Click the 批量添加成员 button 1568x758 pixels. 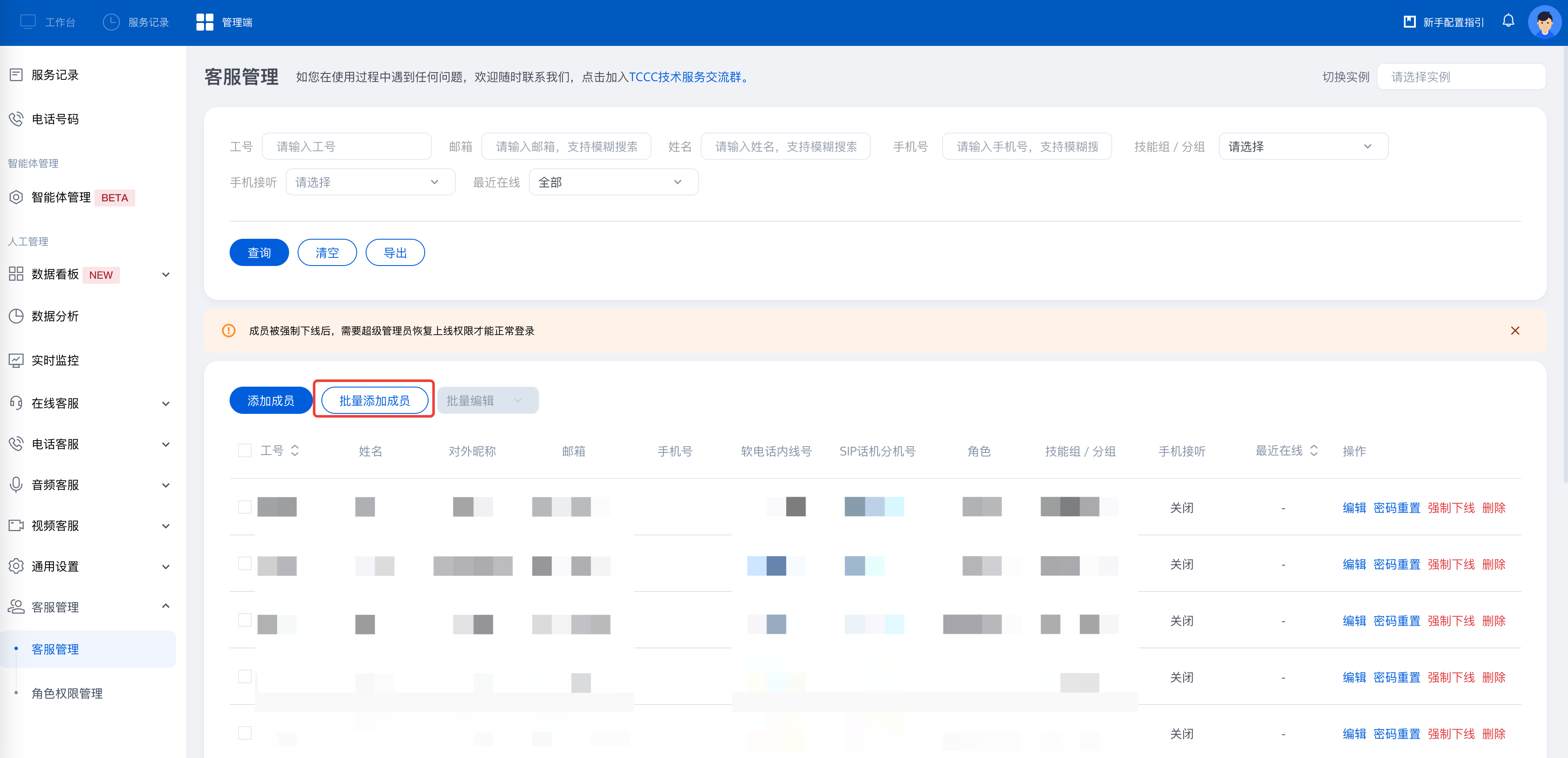tap(374, 400)
